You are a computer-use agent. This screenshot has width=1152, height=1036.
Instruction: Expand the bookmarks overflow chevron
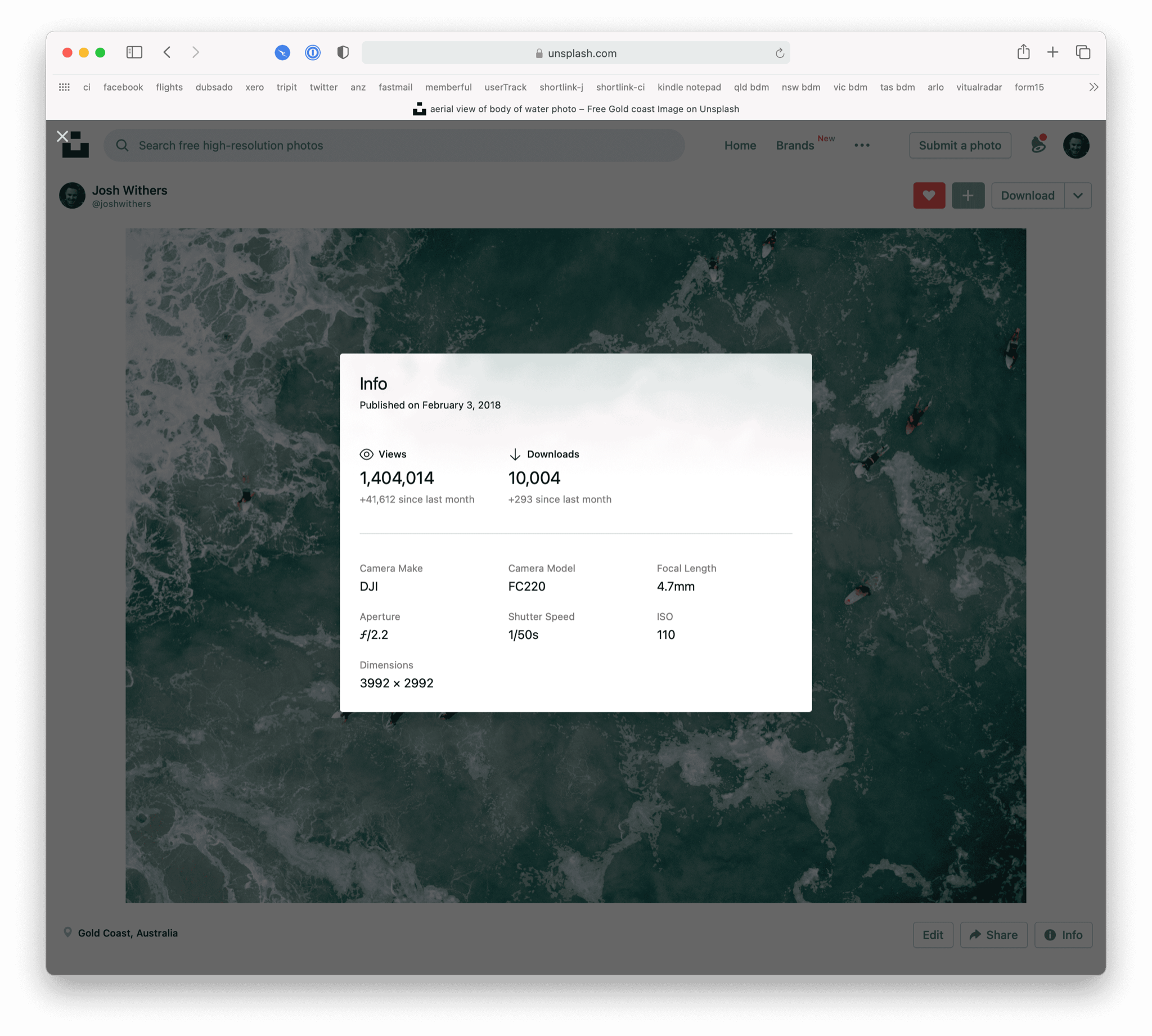pos(1093,87)
